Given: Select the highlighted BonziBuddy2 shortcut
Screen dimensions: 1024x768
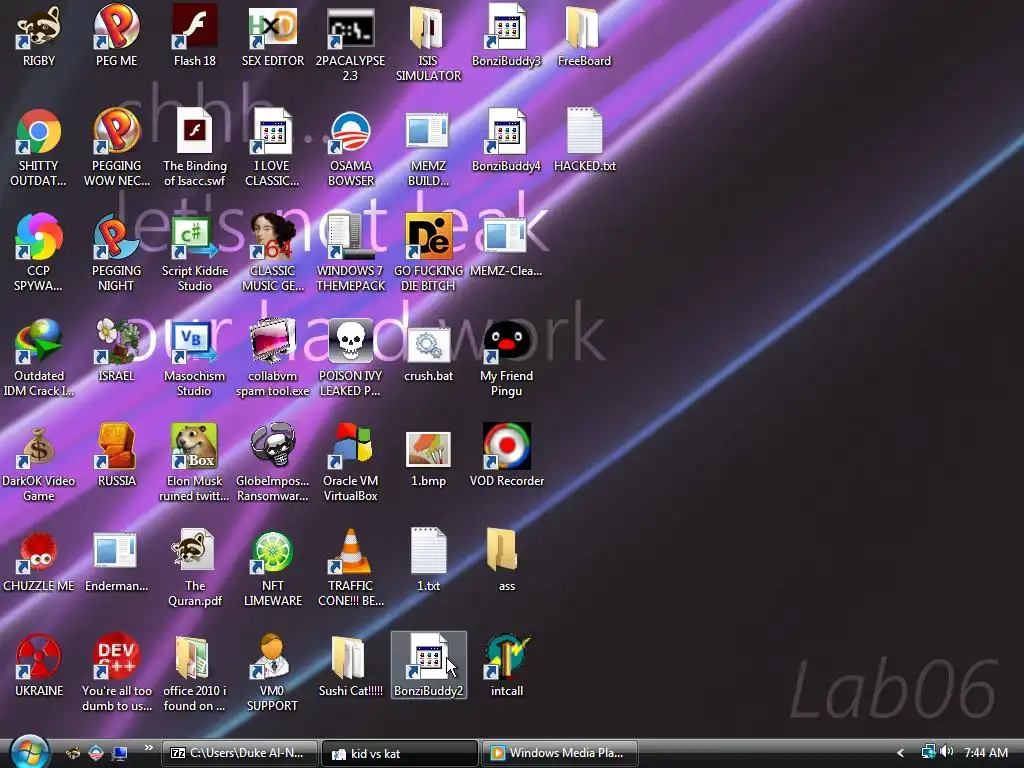Looking at the screenshot, I should point(428,664).
